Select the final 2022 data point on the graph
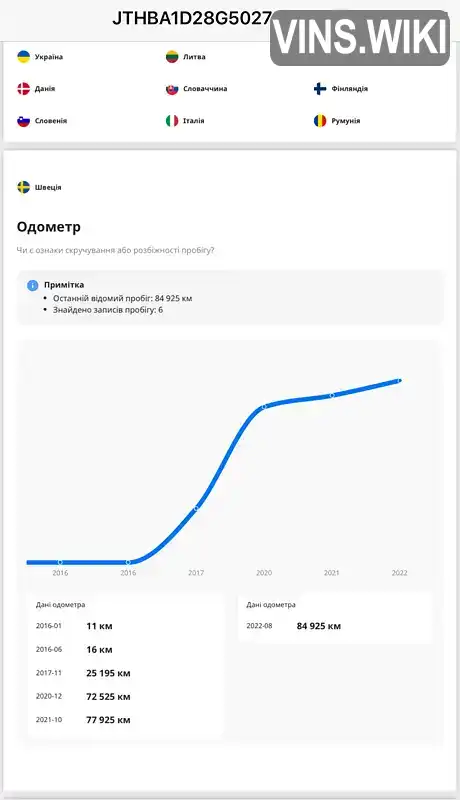460x800 pixels. [399, 381]
